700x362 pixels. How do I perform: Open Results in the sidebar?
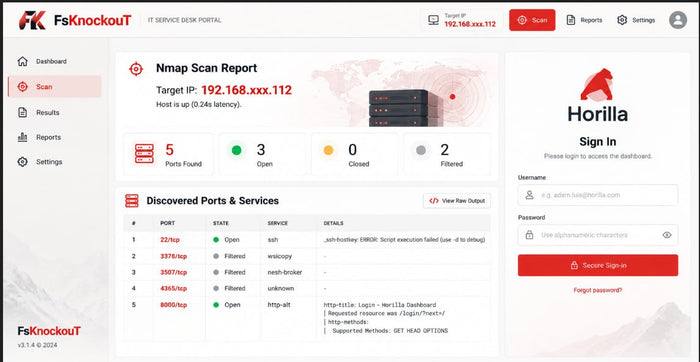54,112
